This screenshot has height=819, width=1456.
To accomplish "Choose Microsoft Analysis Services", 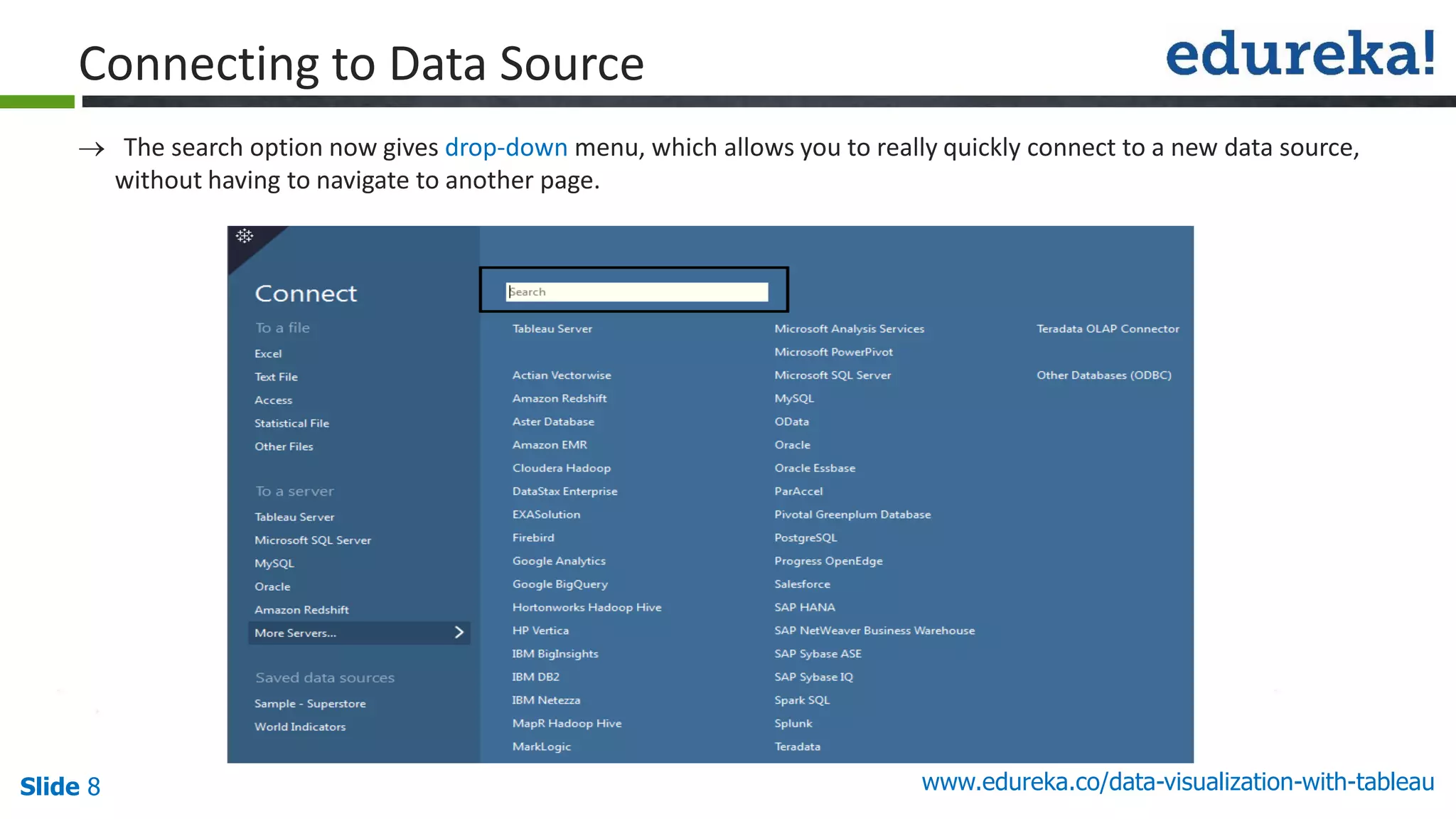I will pyautogui.click(x=849, y=328).
